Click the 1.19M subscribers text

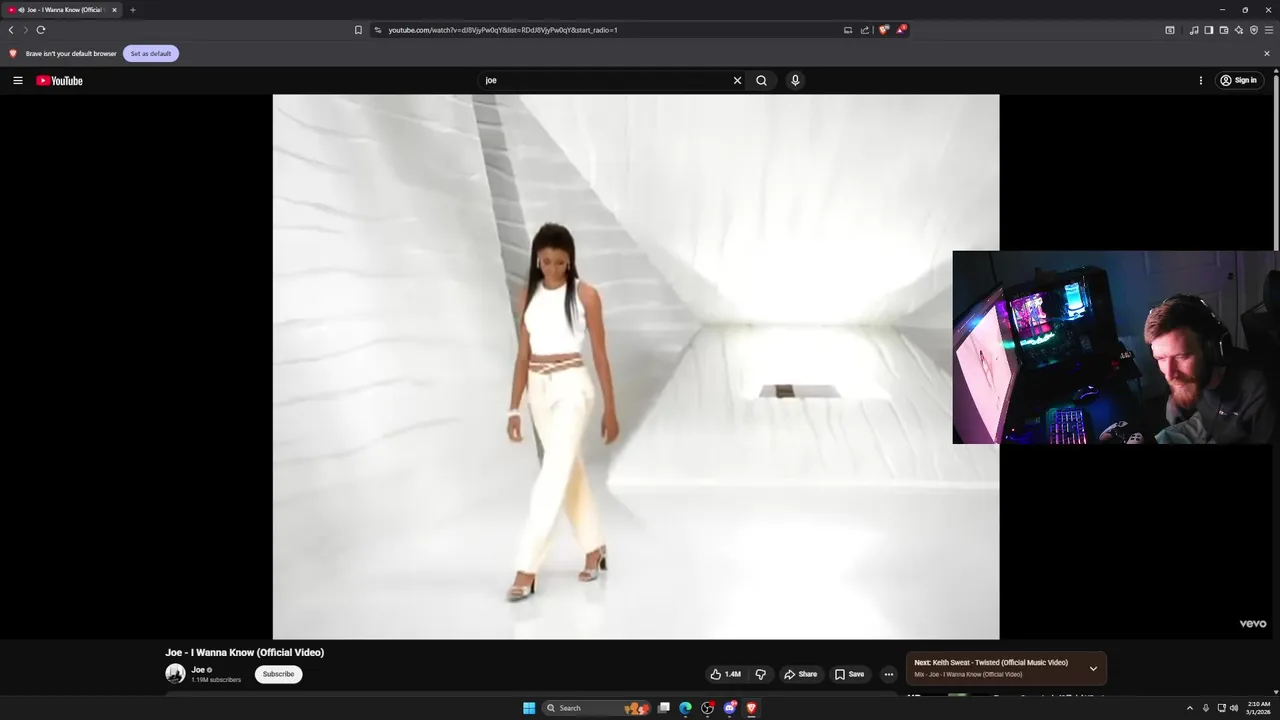(216, 680)
